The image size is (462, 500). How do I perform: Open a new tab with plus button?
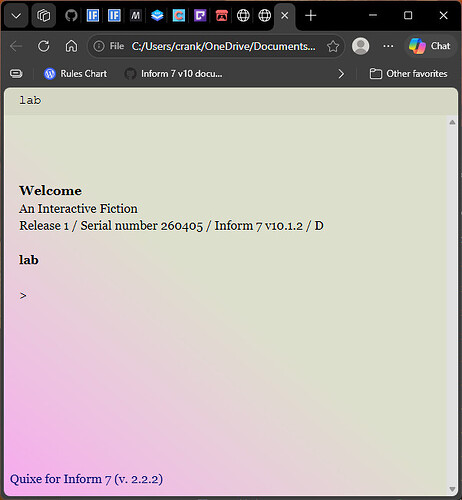coord(310,15)
